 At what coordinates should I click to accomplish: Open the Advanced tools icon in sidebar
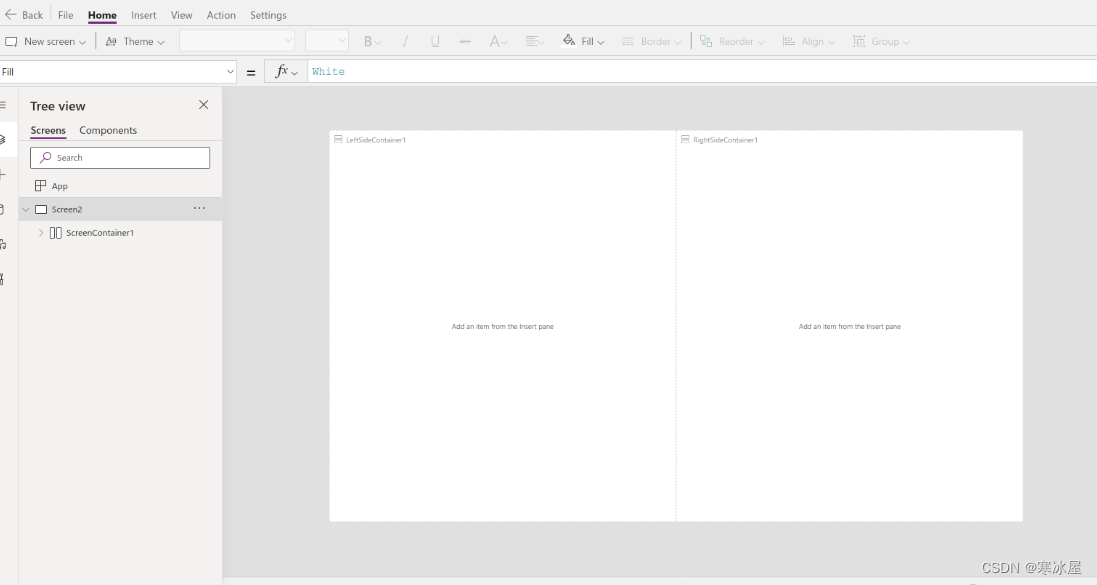point(3,279)
